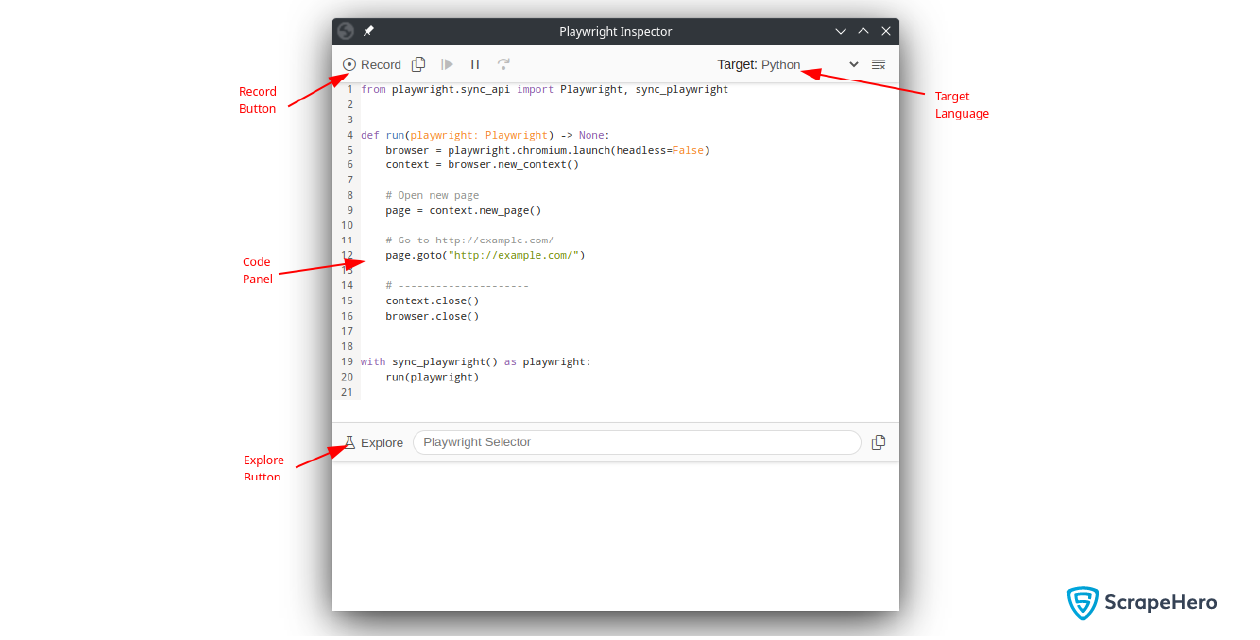Open the Target Python language dropdown
Screen dimensions: 1260x640
point(788,64)
